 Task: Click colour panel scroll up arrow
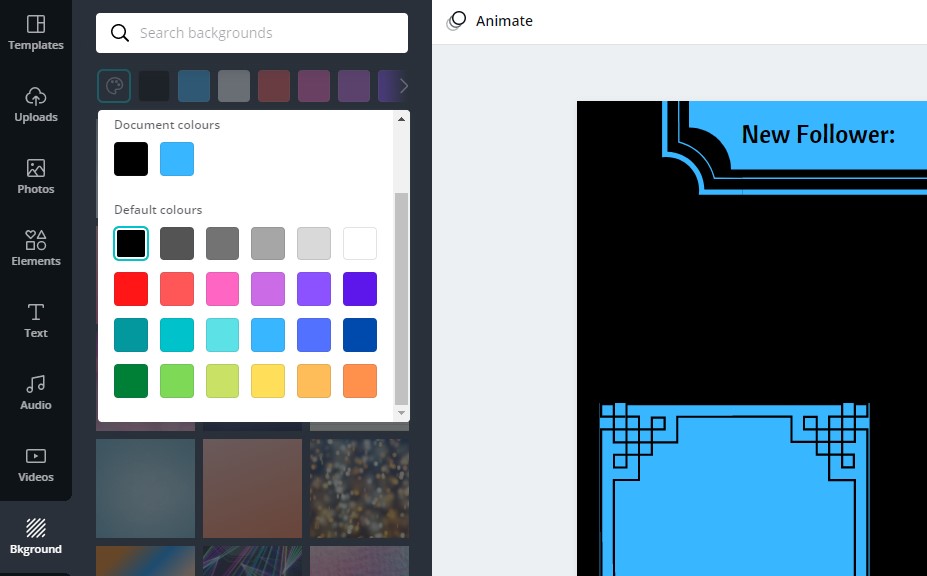pos(401,119)
